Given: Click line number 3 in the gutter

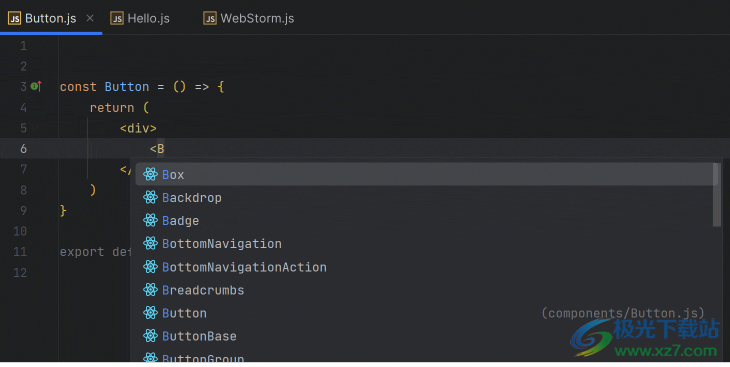Looking at the screenshot, I should tap(23, 87).
